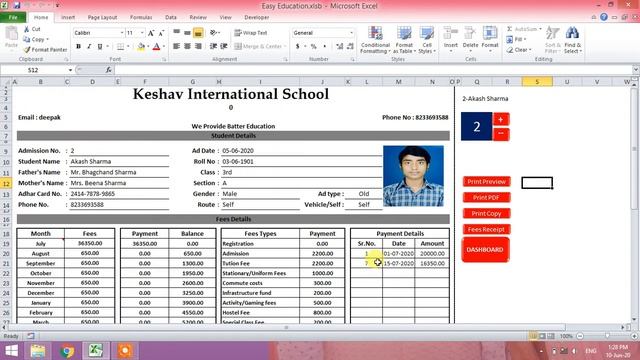
Task: Open File Explorer from taskbar
Action: click(x=38, y=351)
